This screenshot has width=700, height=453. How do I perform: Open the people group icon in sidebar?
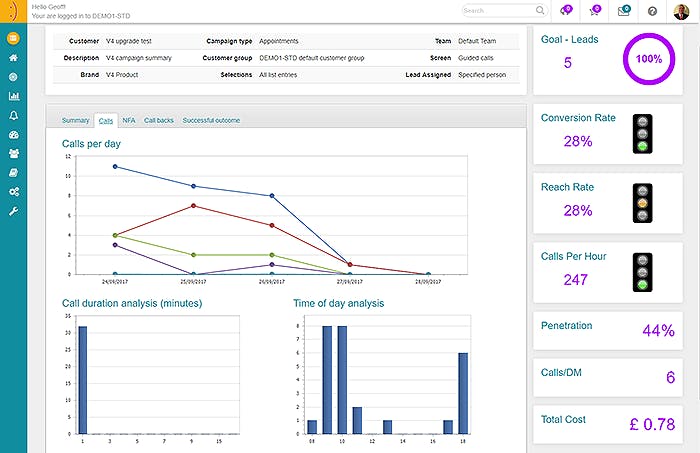click(x=13, y=154)
